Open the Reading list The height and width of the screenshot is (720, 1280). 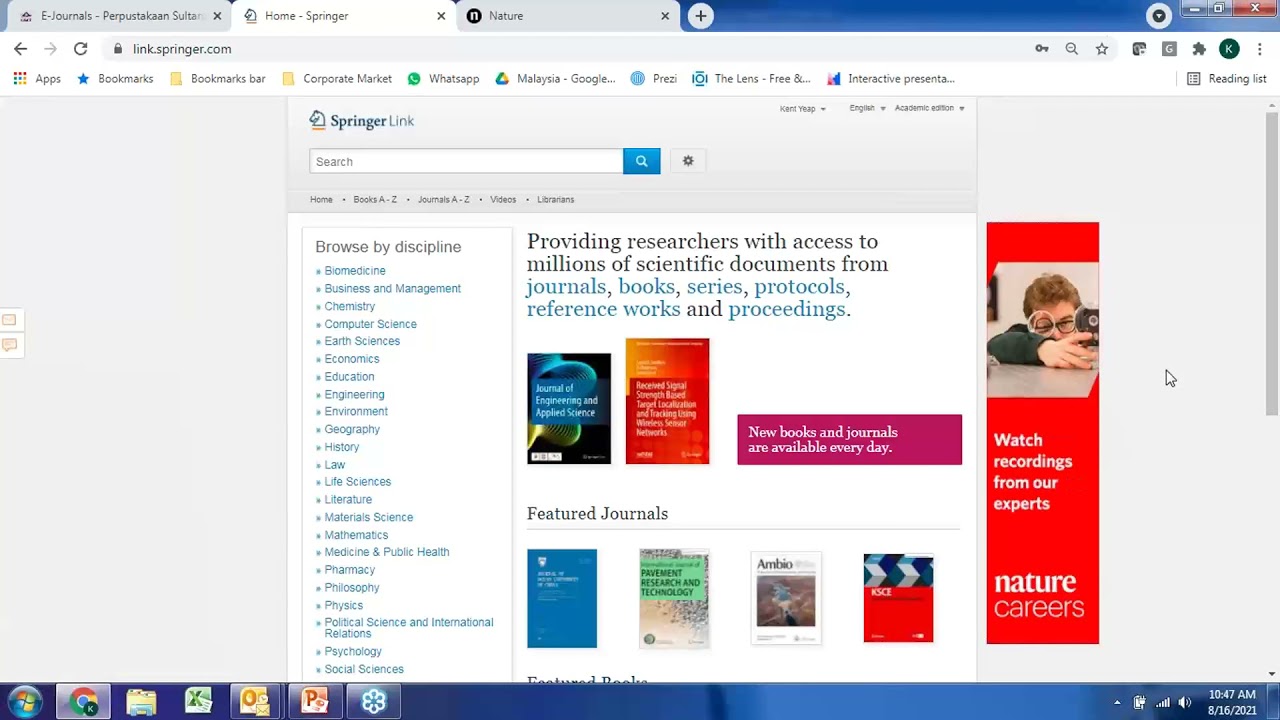pos(1227,79)
